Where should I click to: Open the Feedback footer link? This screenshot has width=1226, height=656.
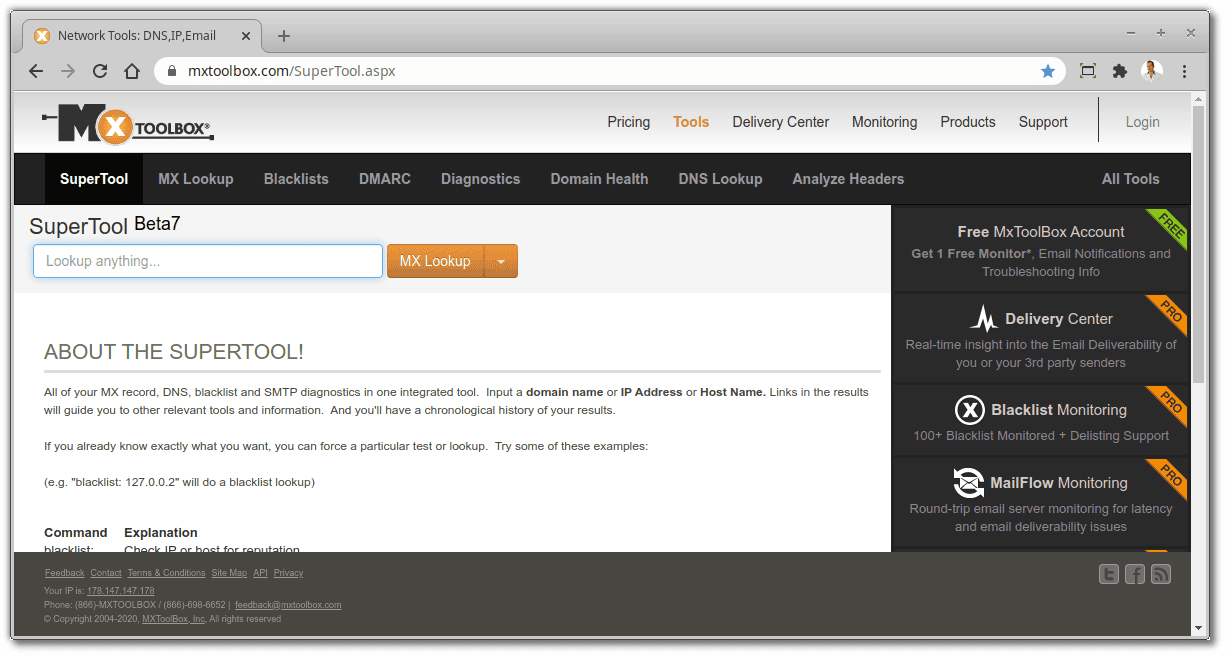pyautogui.click(x=65, y=573)
